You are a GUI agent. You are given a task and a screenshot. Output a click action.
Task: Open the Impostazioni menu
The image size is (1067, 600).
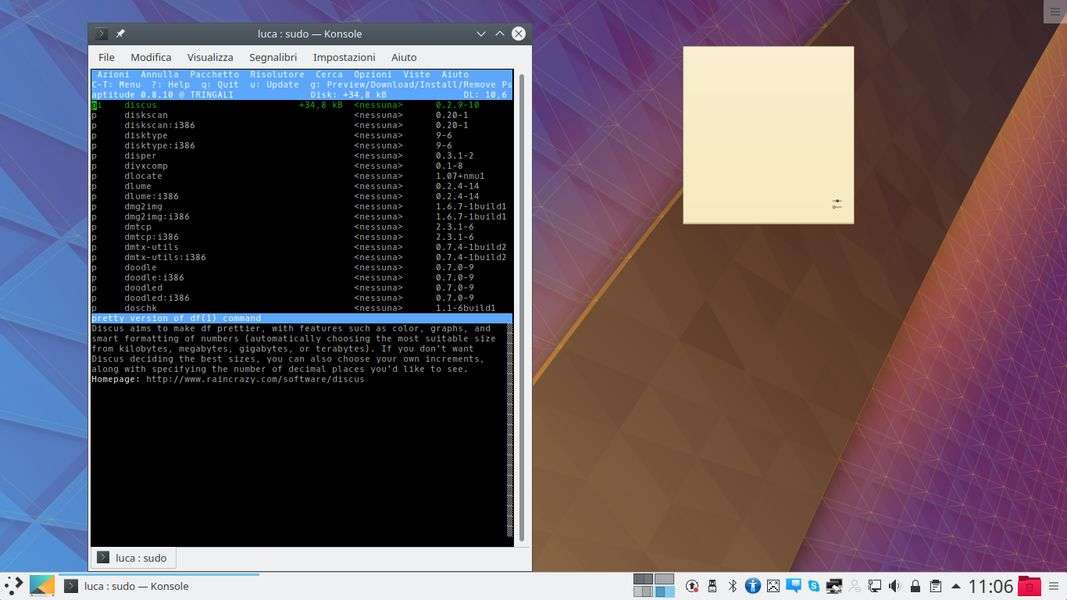[344, 58]
